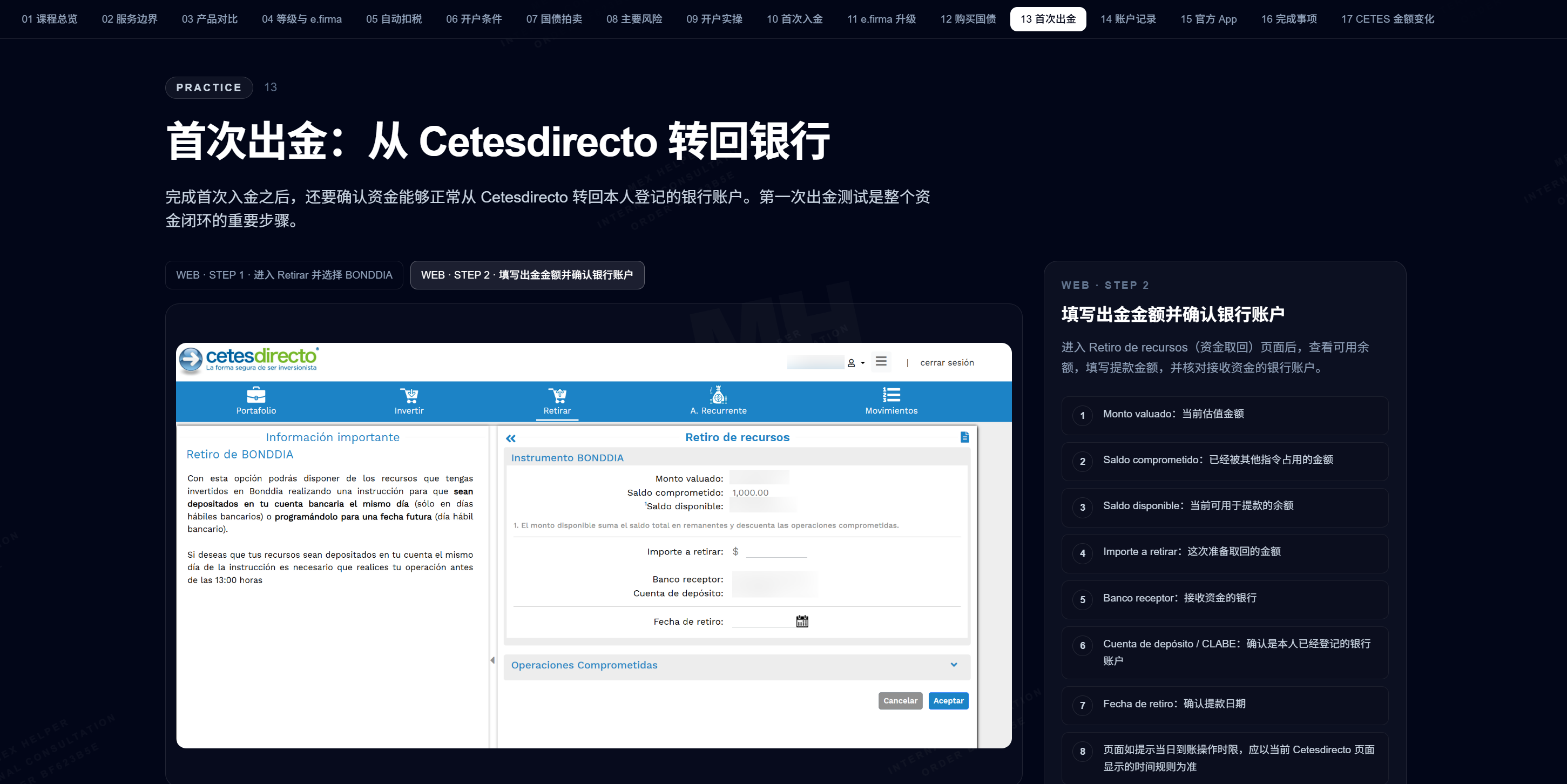Open tab 11 e.firma 升级

(881, 19)
